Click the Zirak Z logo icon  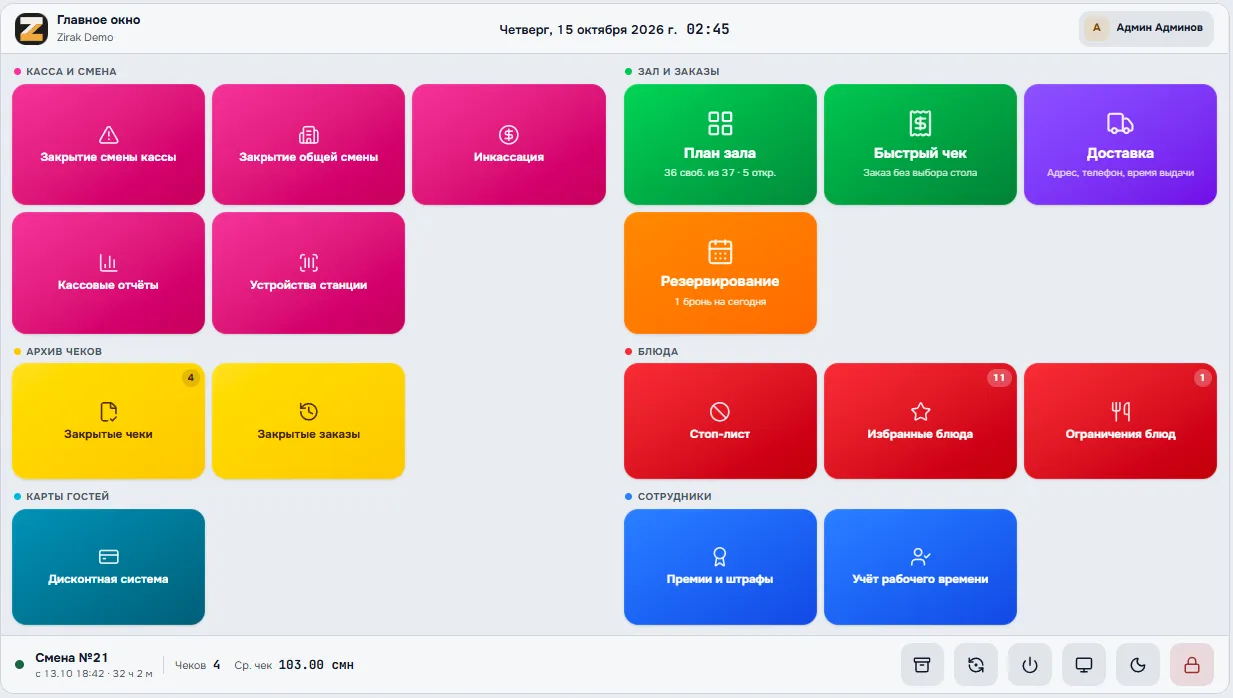(31, 29)
